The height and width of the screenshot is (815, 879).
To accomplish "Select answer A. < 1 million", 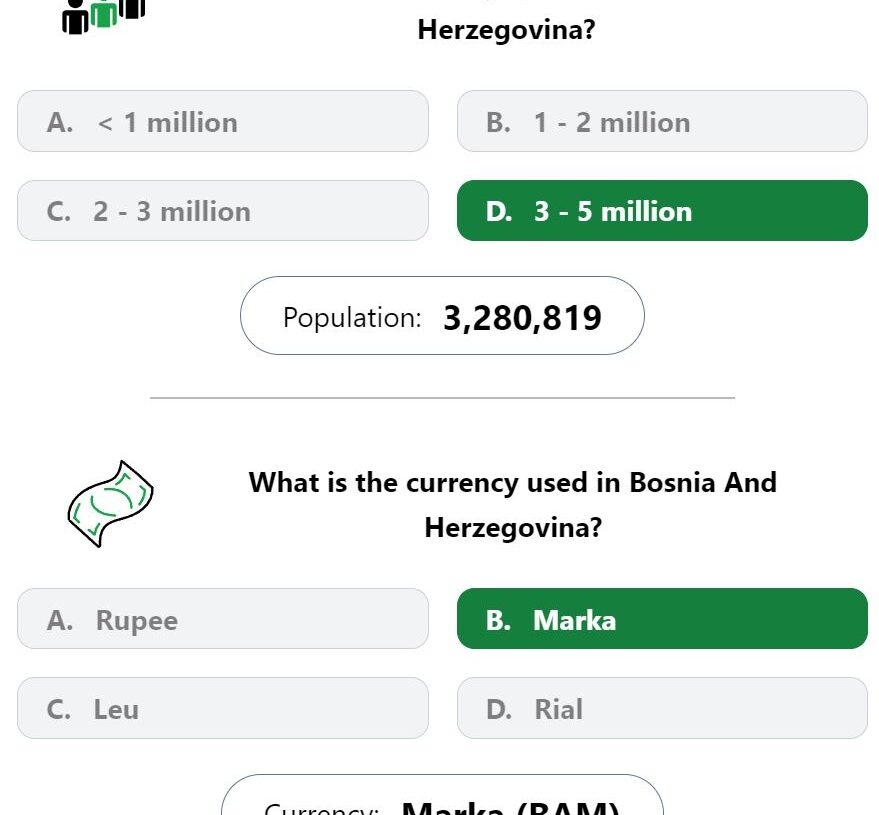I will [223, 121].
